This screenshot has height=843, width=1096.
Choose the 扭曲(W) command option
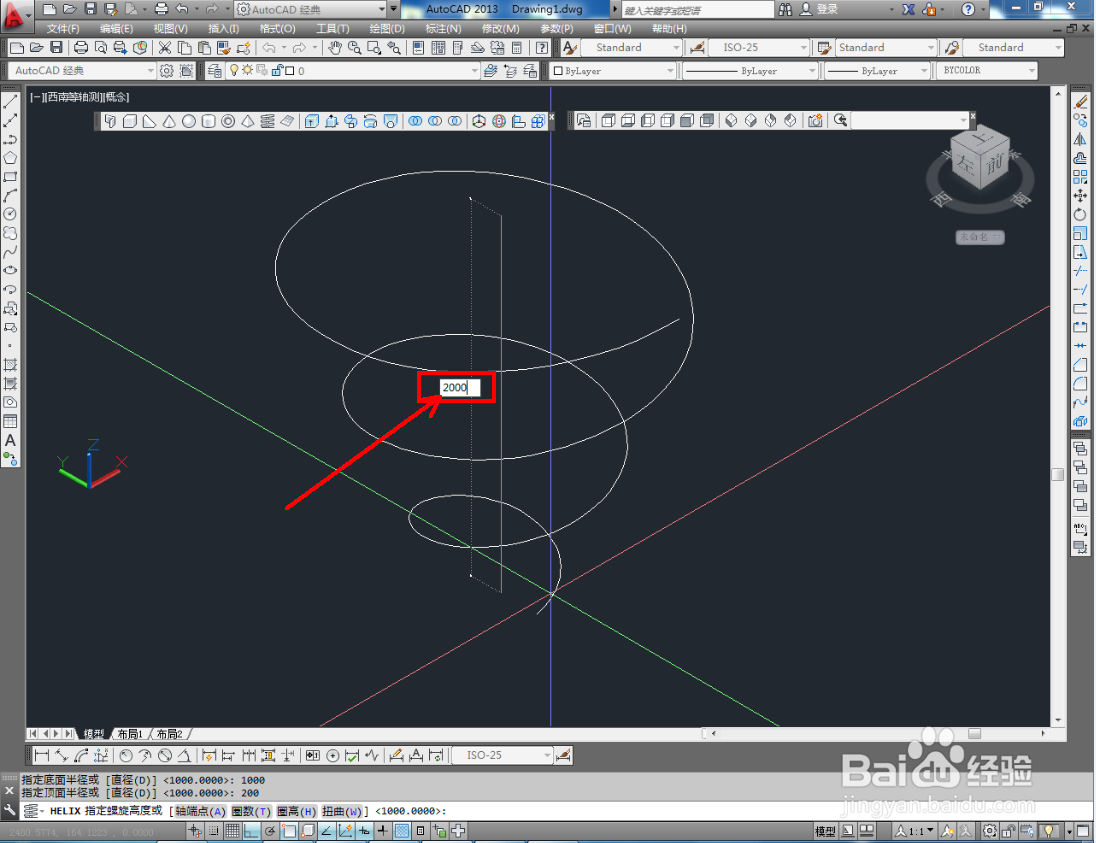coord(342,811)
